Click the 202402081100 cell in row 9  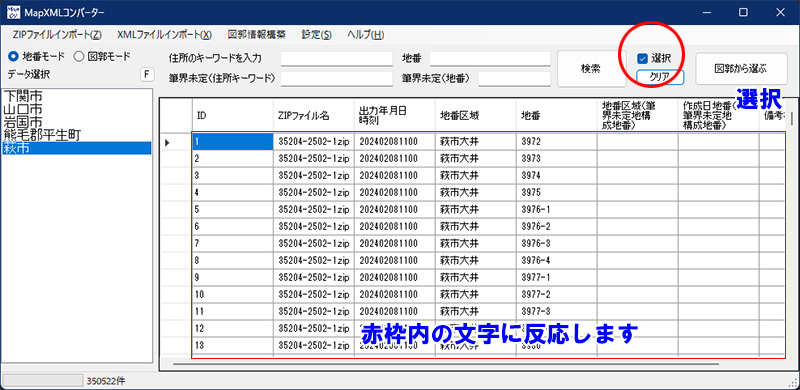[x=395, y=277]
